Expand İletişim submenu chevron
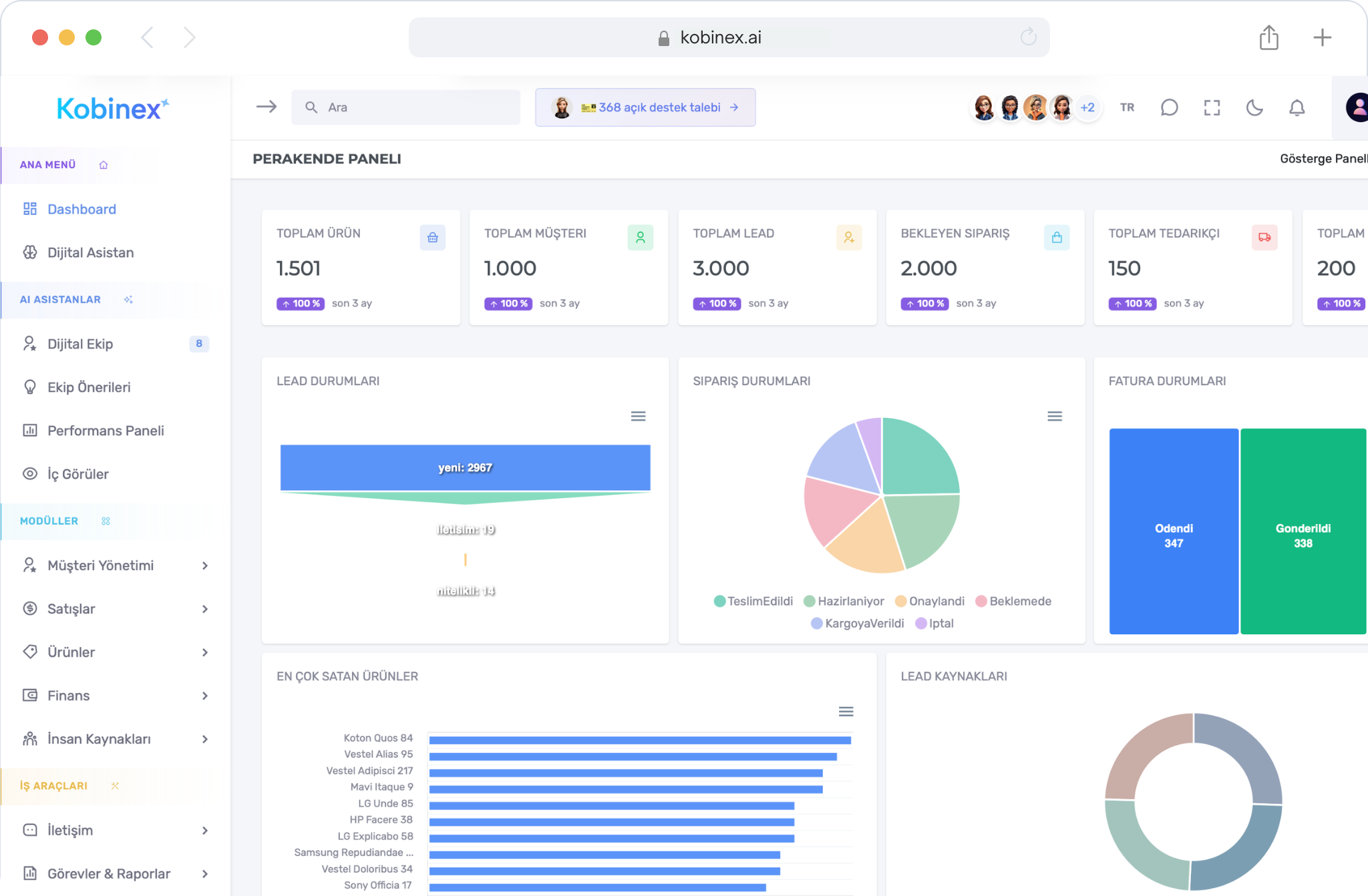This screenshot has height=896, width=1368. pyautogui.click(x=205, y=831)
